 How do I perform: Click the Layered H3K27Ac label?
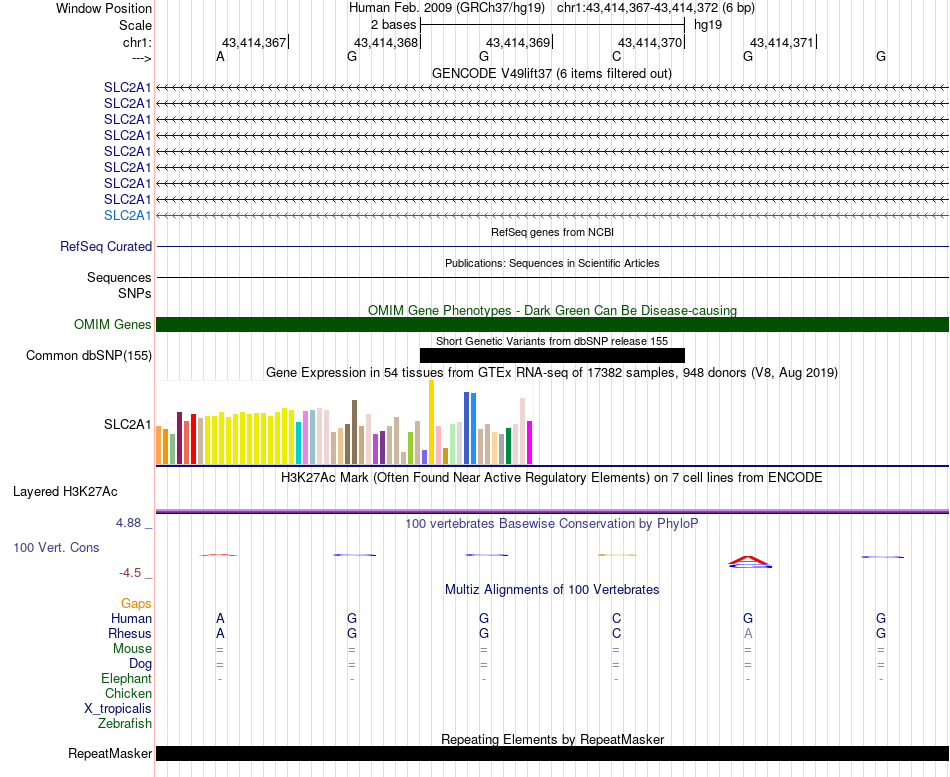(65, 492)
